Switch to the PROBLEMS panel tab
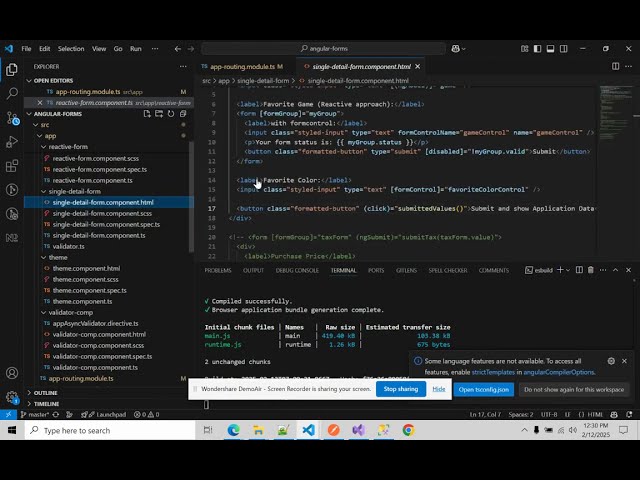This screenshot has height=480, width=640. (x=218, y=270)
